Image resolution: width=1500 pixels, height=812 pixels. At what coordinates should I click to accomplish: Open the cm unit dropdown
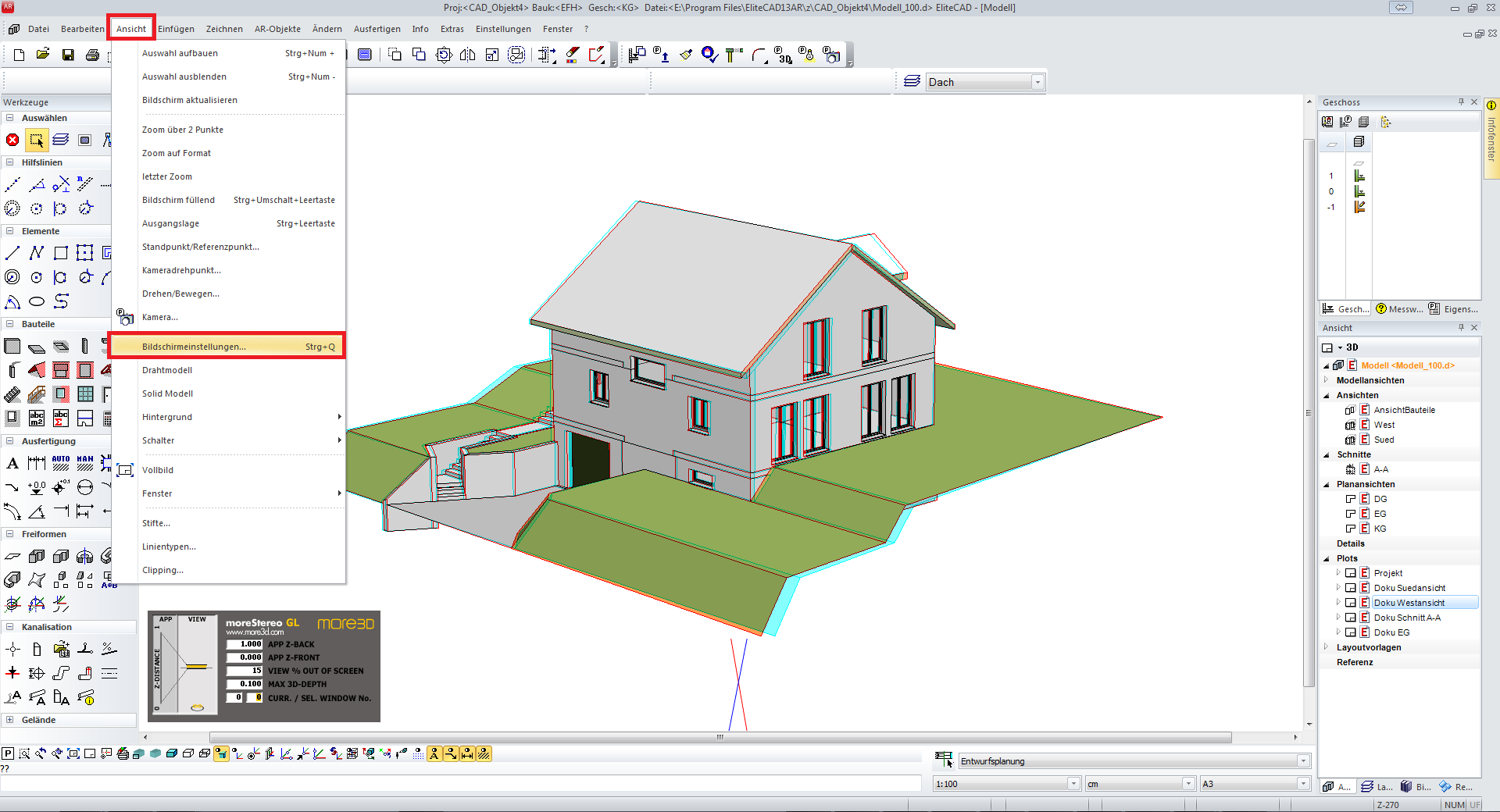tap(1188, 784)
